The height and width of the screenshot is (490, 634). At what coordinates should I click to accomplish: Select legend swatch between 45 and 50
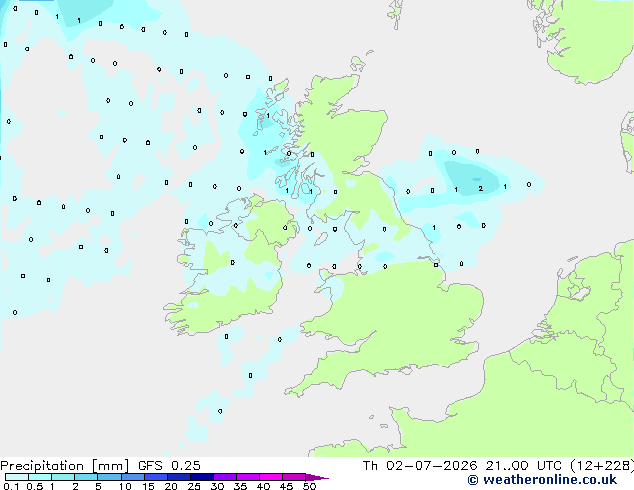point(294,477)
